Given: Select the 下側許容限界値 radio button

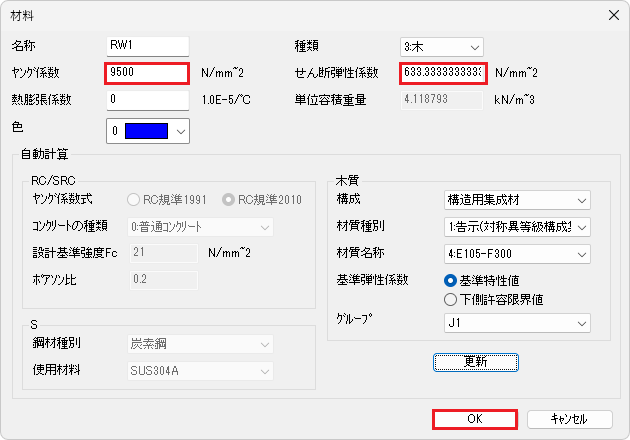Looking at the screenshot, I should [x=450, y=297].
